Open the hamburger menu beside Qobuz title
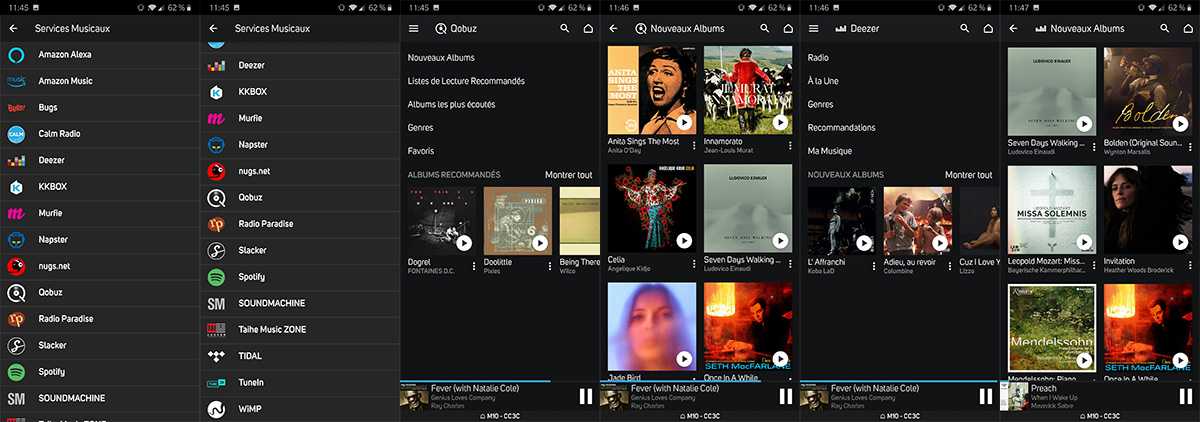 coord(413,29)
